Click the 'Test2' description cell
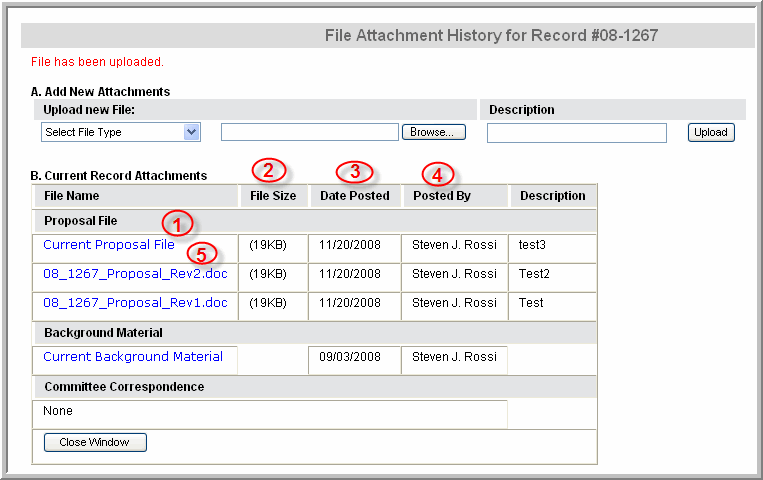This screenshot has width=763, height=480. click(x=552, y=277)
